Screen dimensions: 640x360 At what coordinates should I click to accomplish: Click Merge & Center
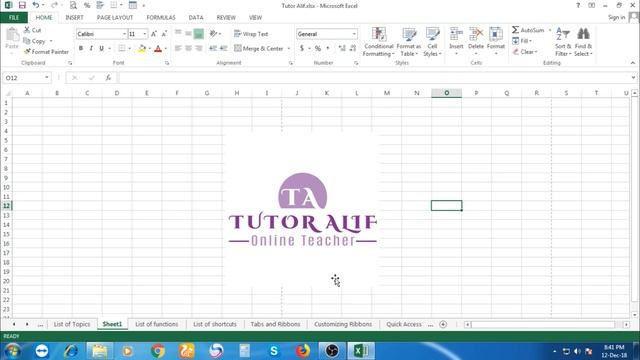pyautogui.click(x=259, y=48)
